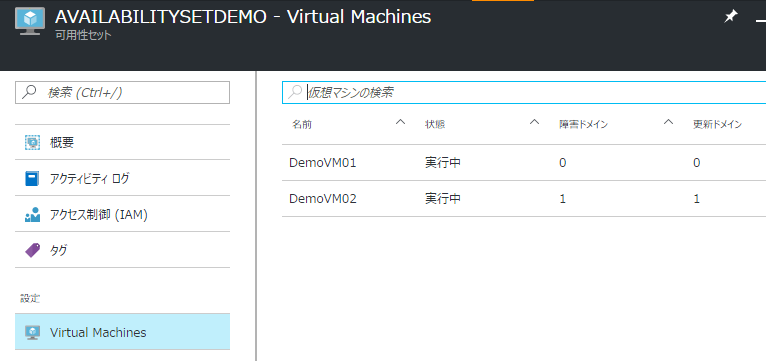Open アクティビティ ログ menu item

[x=122, y=178]
